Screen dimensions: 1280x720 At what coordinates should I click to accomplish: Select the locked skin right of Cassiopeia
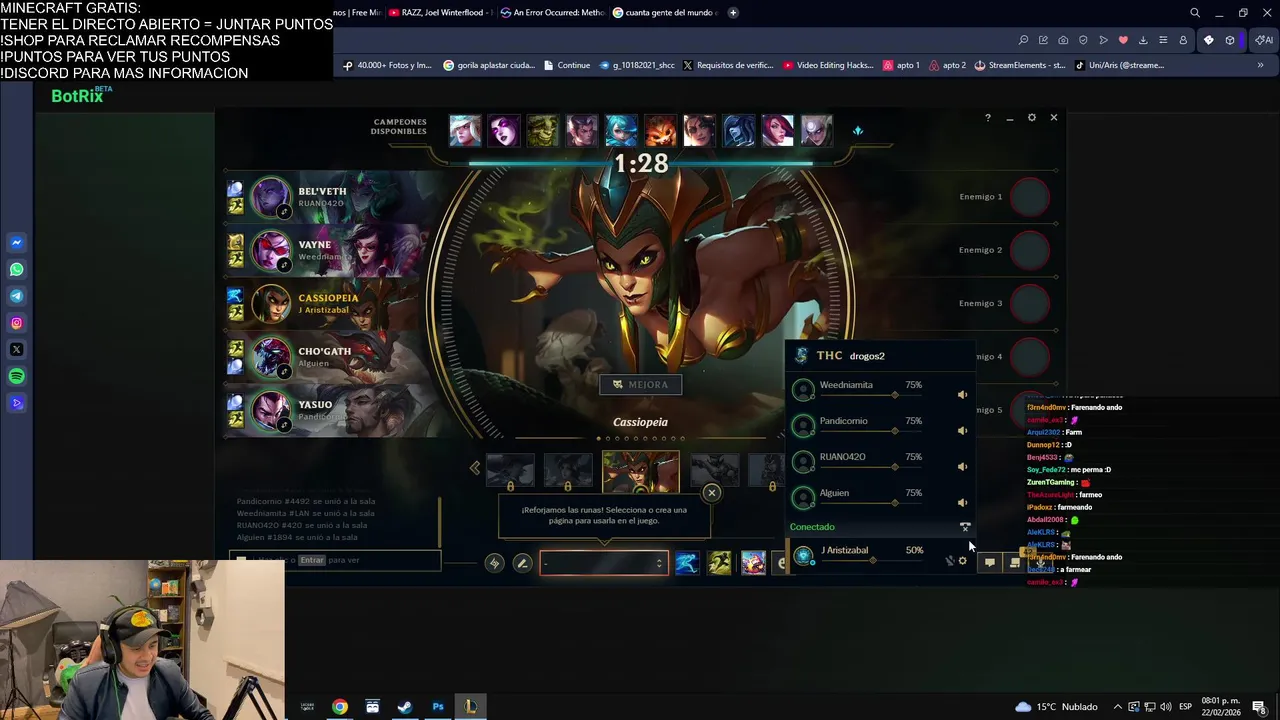(x=715, y=471)
